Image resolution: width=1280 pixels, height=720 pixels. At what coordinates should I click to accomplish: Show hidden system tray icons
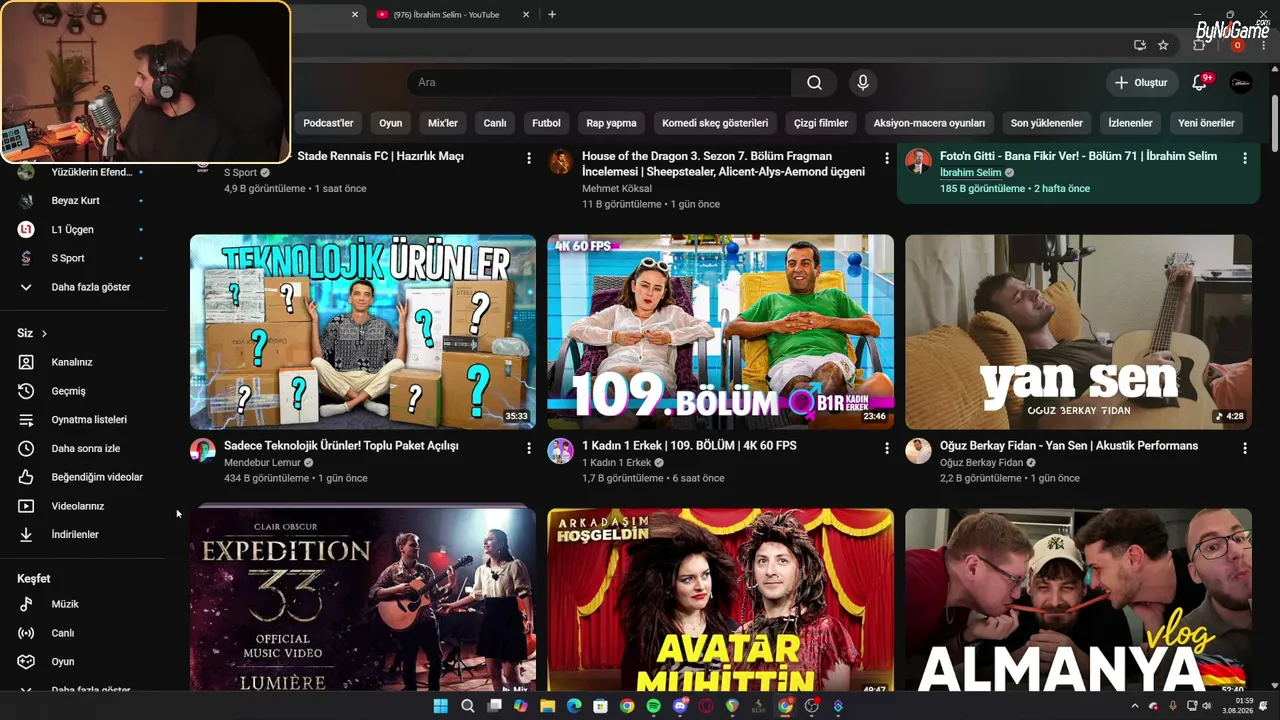coord(1135,706)
